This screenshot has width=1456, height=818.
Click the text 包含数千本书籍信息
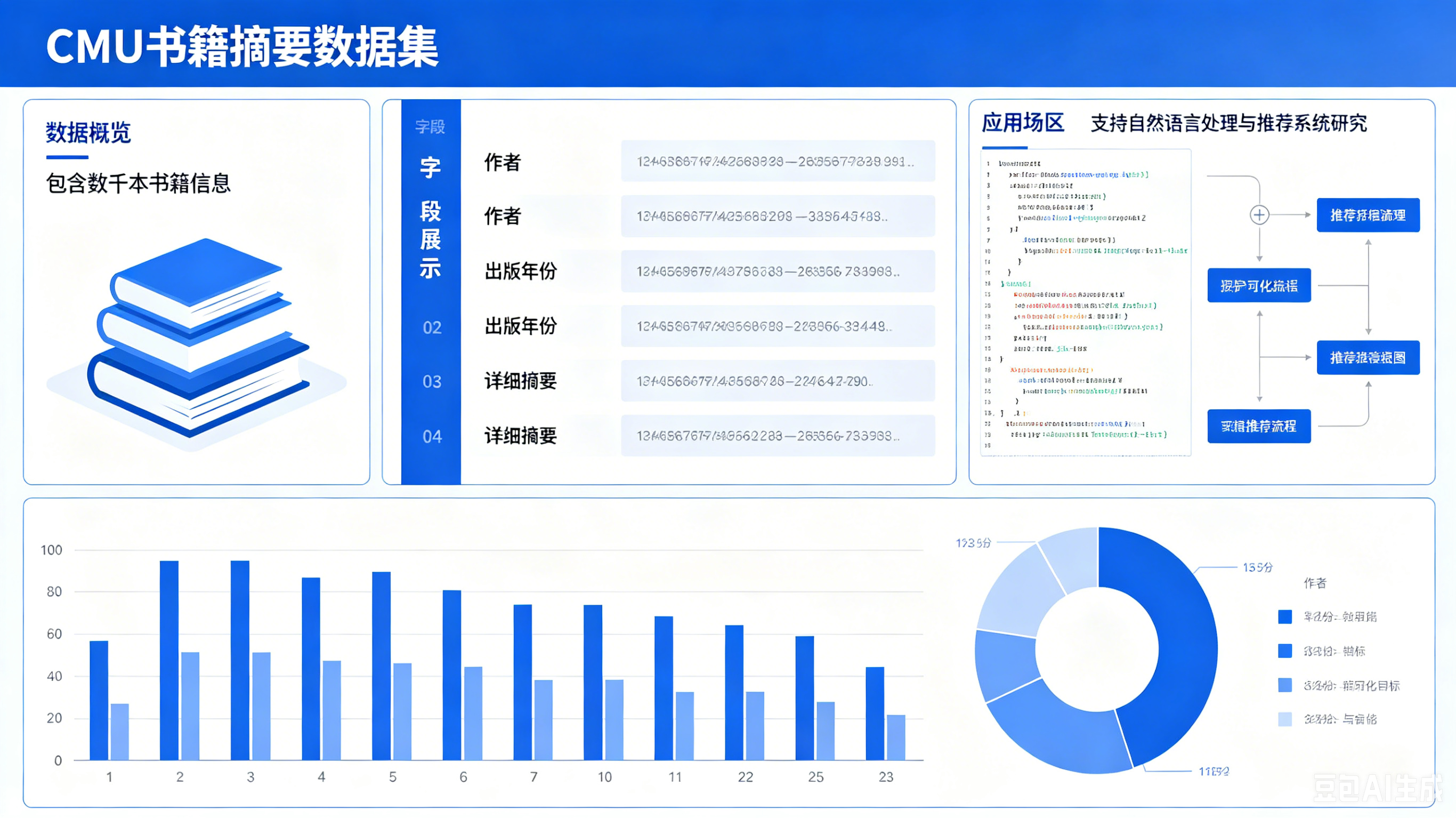point(139,183)
